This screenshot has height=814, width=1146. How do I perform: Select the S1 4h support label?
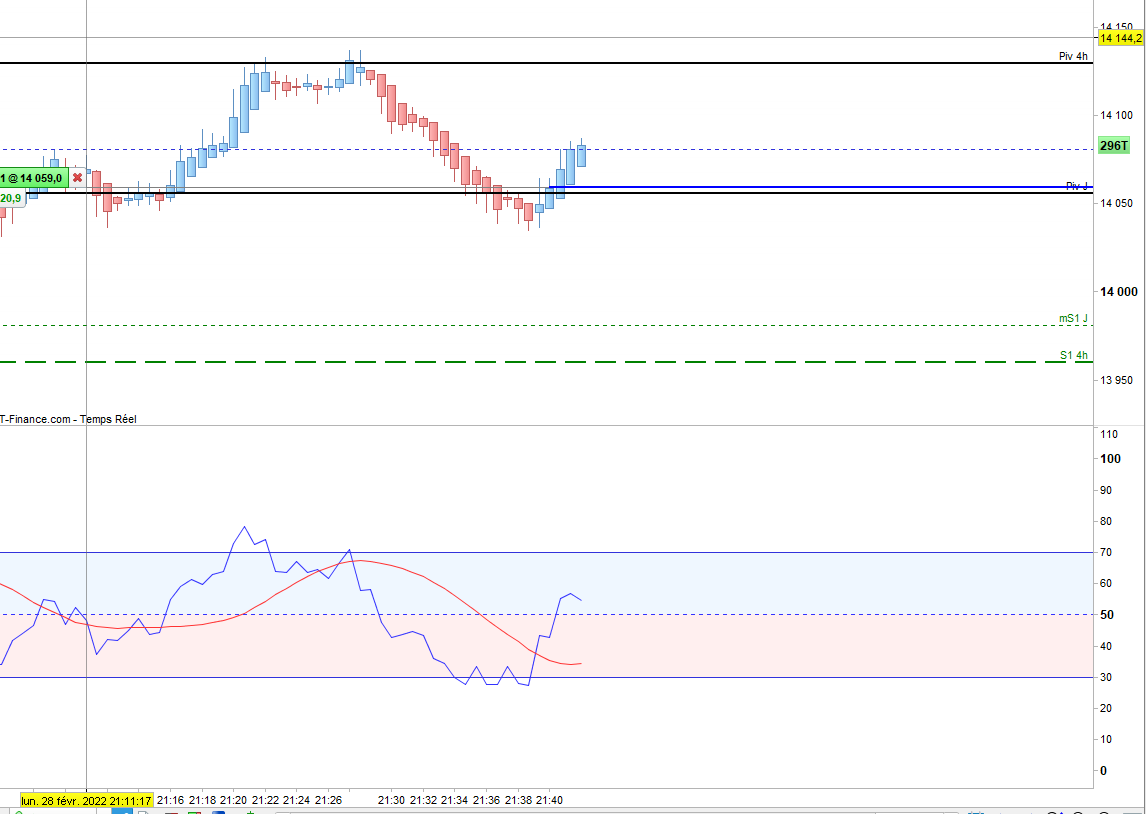pyautogui.click(x=1074, y=355)
